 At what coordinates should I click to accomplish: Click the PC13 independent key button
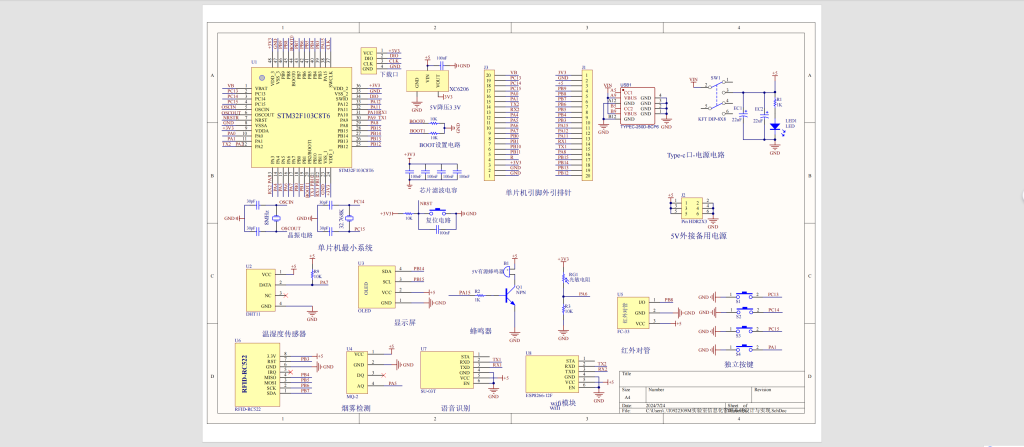coord(745,296)
